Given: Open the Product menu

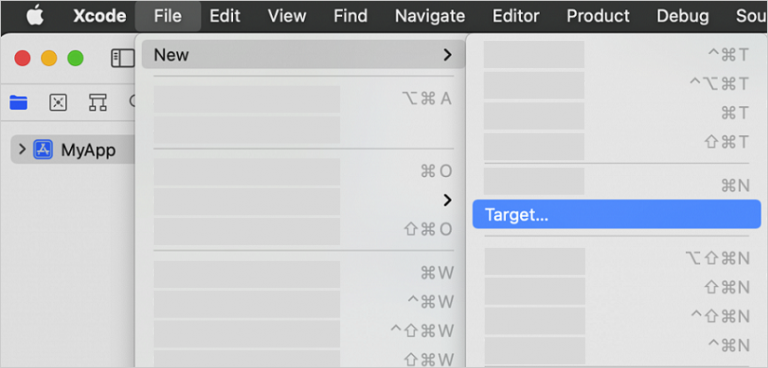Looking at the screenshot, I should click(598, 16).
